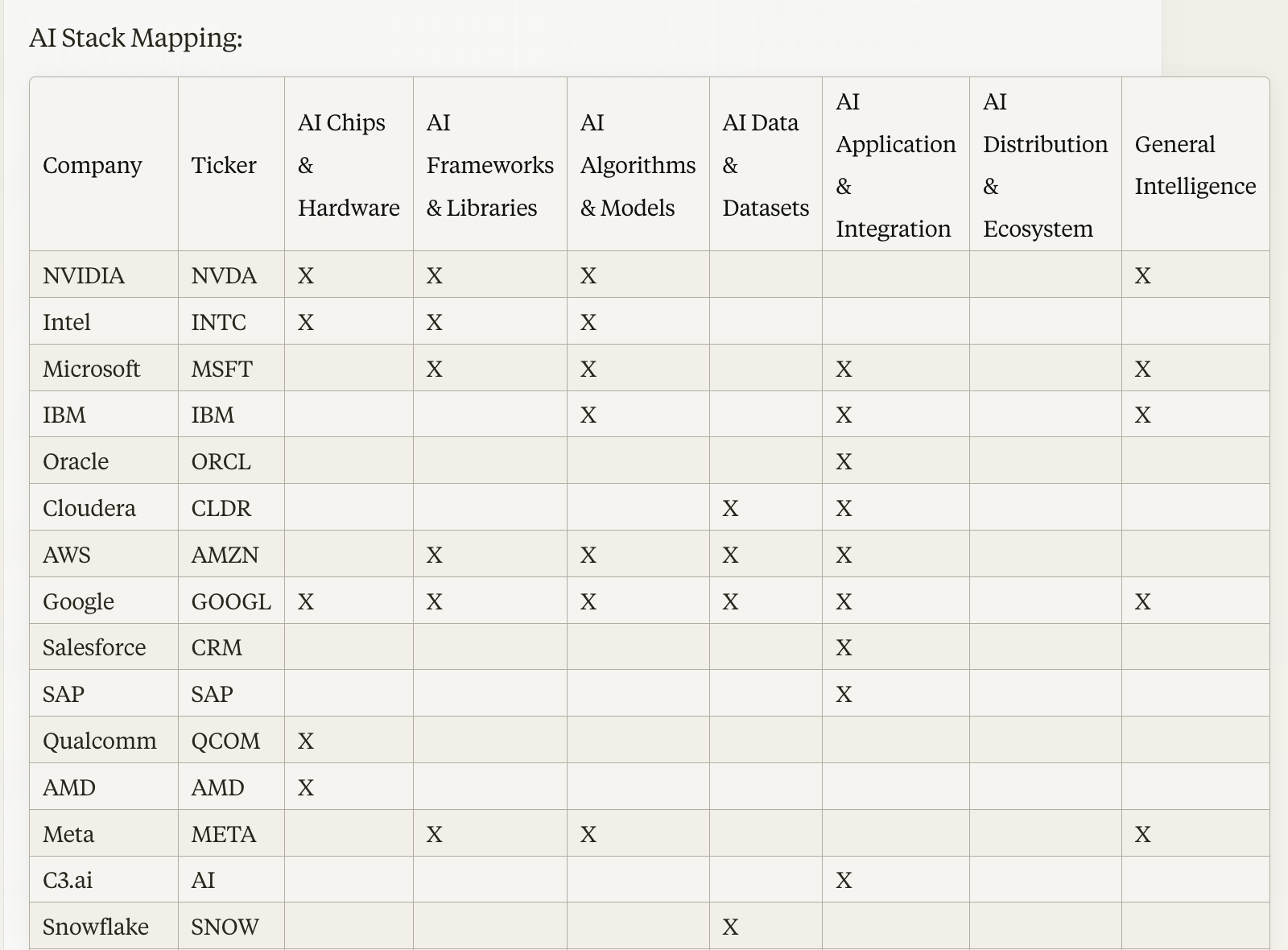This screenshot has height=950, width=1288.
Task: Select the Snowflake company cell
Action: point(96,927)
